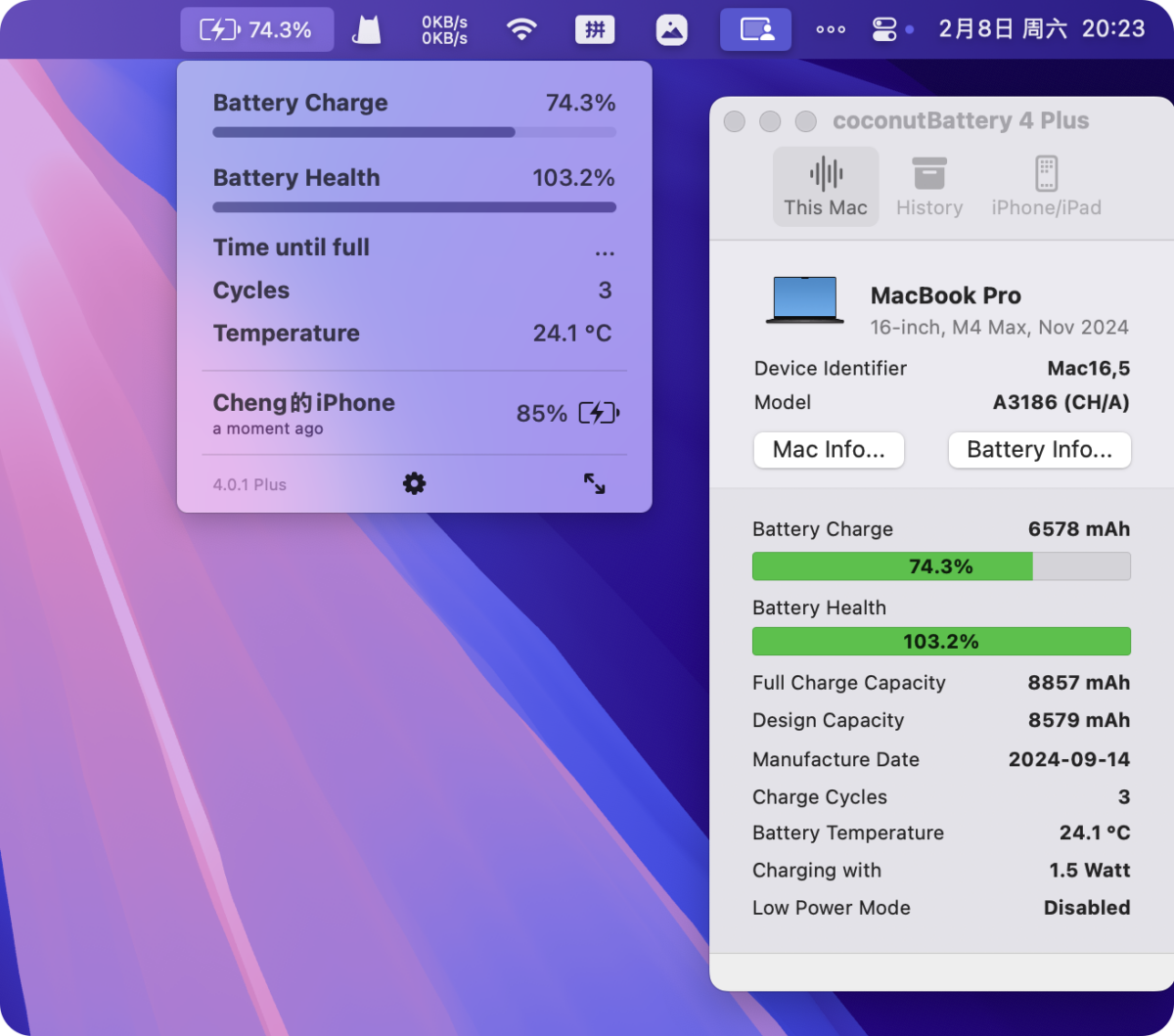This screenshot has height=1036, width=1174.
Task: Close the coconutBattery window
Action: [735, 121]
